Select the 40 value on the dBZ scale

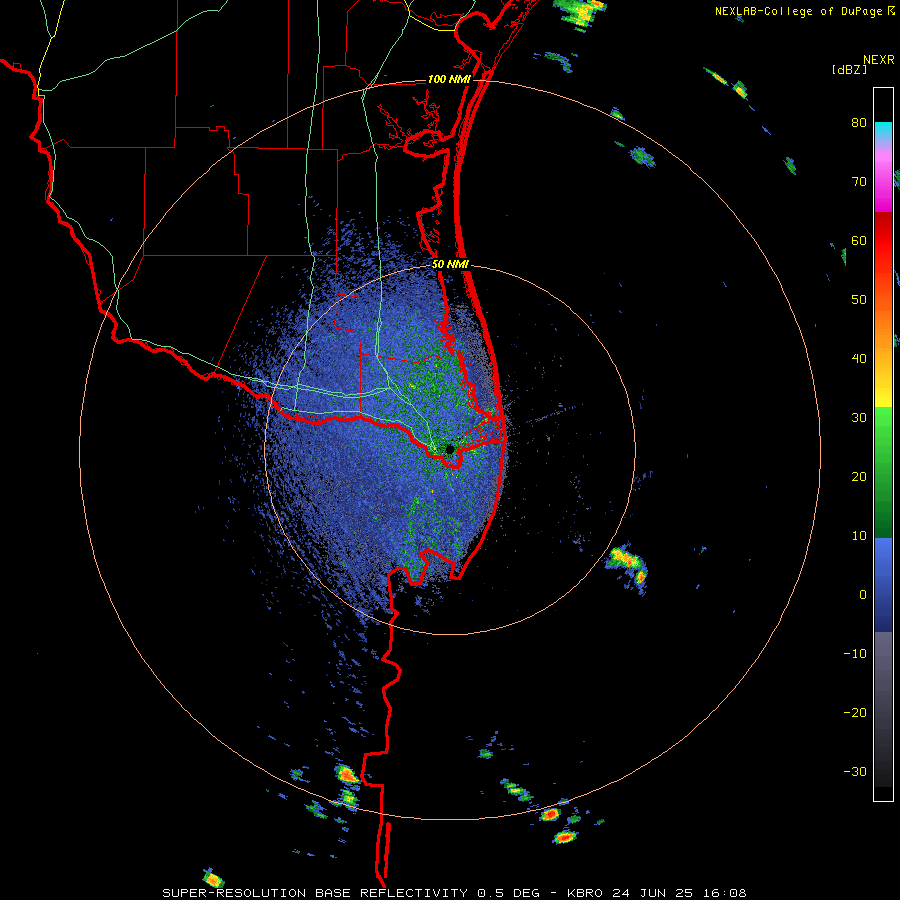859,359
